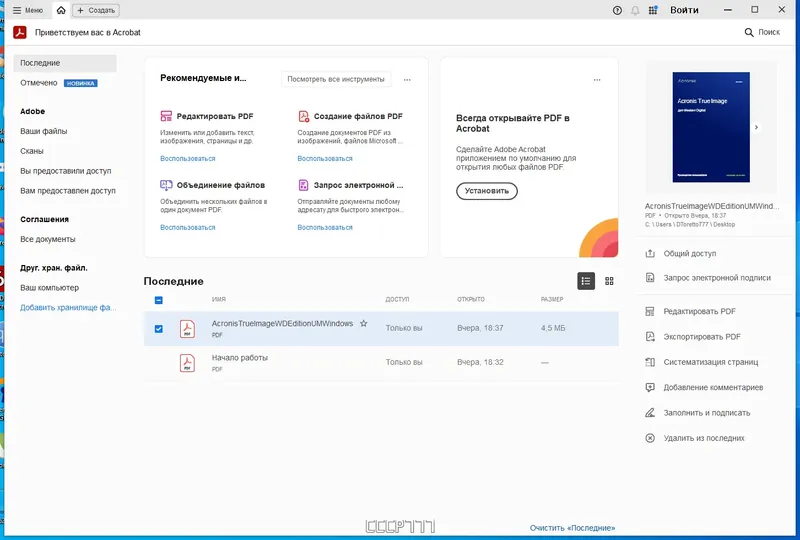Click Редактировать PDF in right panel
800x540 pixels.
tap(699, 311)
